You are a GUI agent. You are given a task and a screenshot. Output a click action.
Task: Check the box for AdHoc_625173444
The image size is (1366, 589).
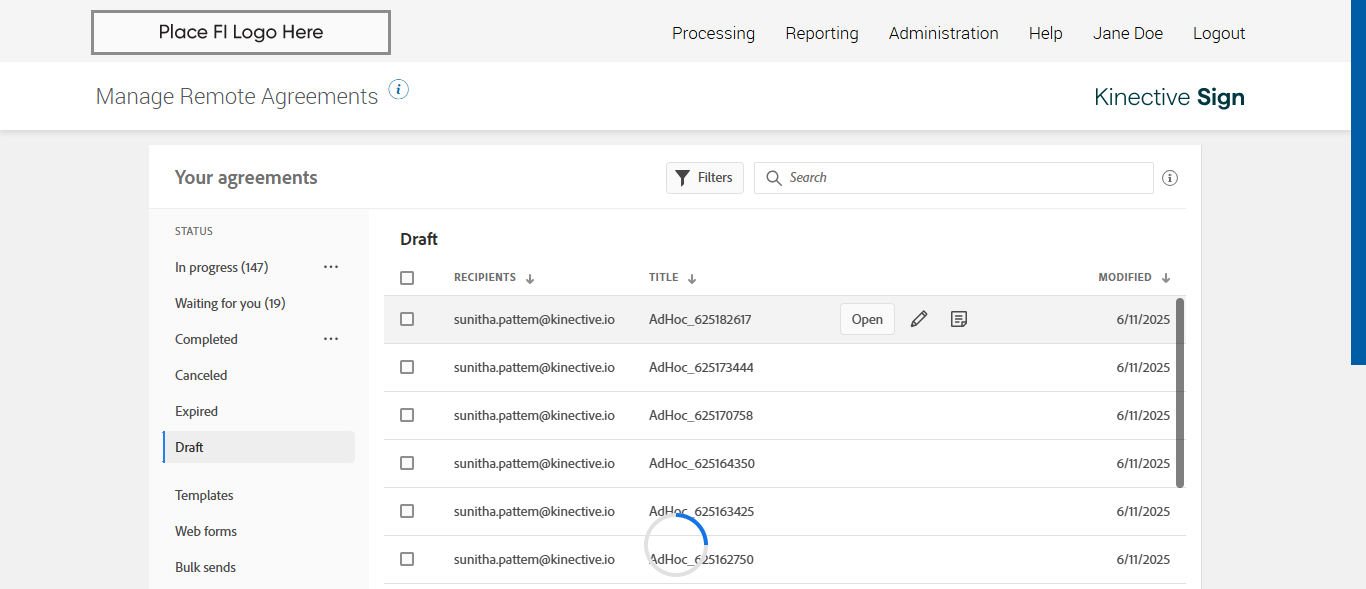pos(407,367)
